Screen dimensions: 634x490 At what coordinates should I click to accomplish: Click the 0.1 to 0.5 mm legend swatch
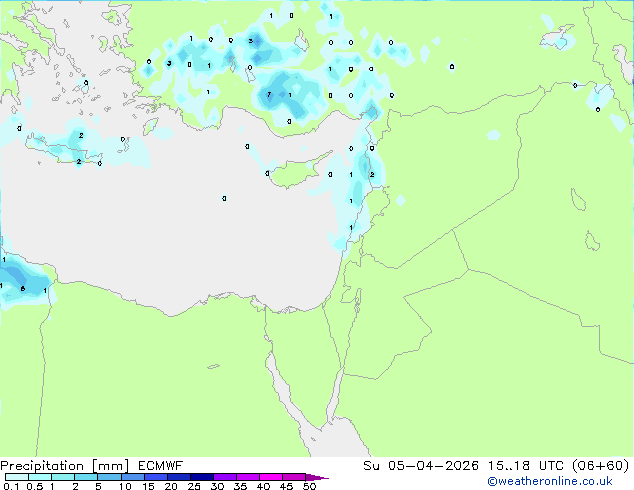[x=17, y=477]
